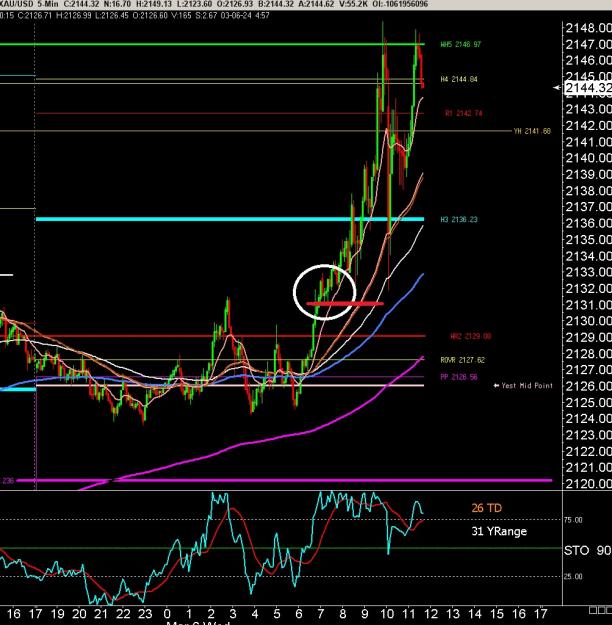Click the H:2149.13 high value in header
This screenshot has height=625, width=612.
[153, 4]
